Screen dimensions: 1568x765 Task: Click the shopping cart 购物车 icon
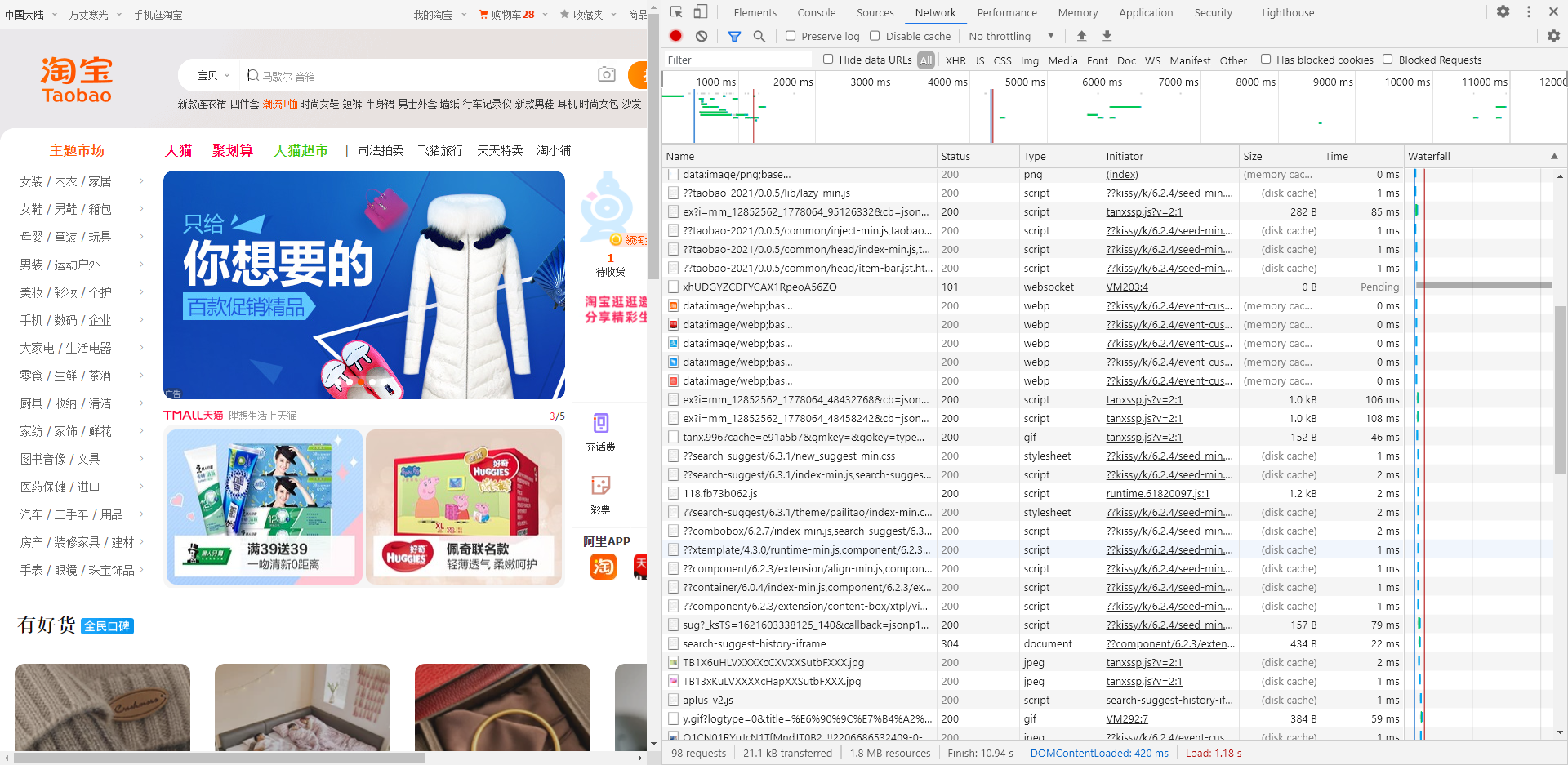click(483, 15)
